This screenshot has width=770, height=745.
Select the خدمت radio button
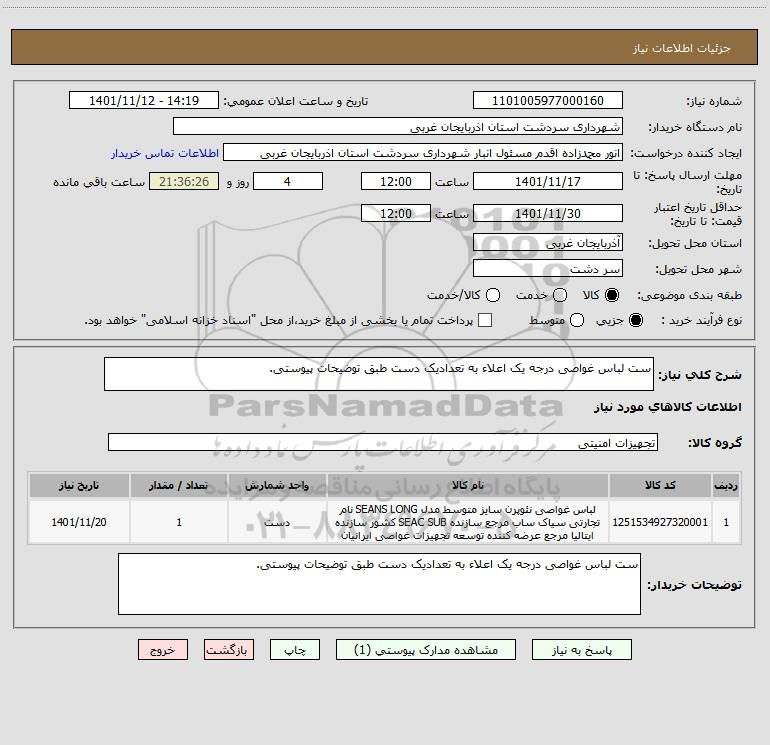point(560,295)
